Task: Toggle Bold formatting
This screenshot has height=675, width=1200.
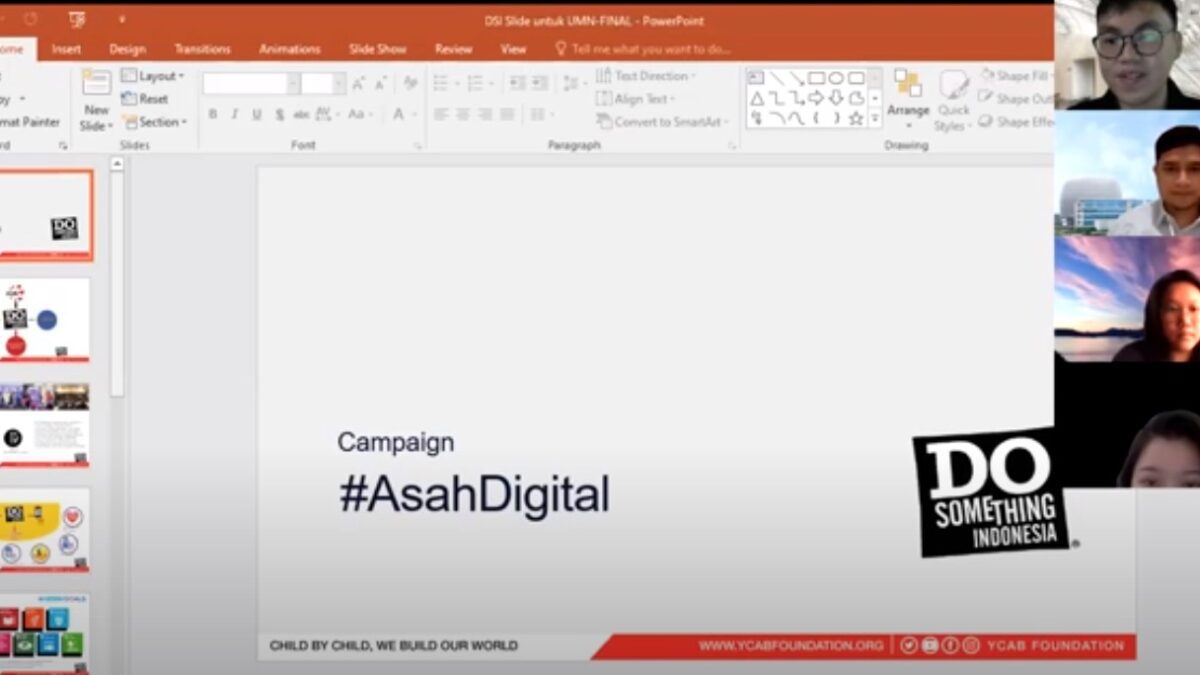Action: [212, 115]
